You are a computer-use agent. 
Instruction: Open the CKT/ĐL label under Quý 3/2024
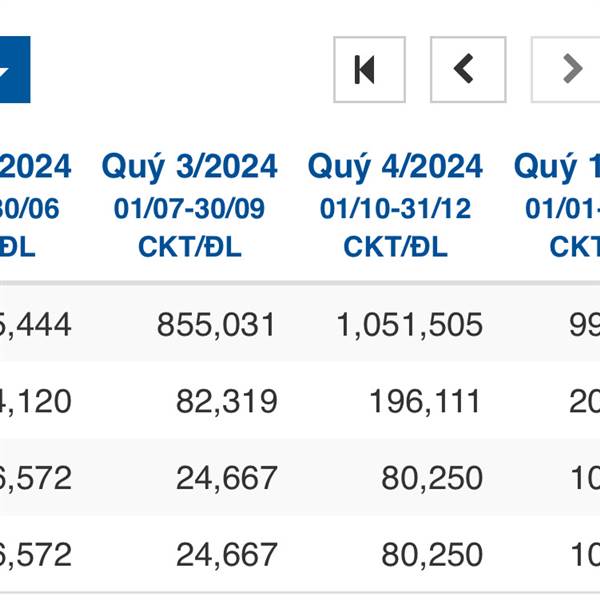pos(189,246)
